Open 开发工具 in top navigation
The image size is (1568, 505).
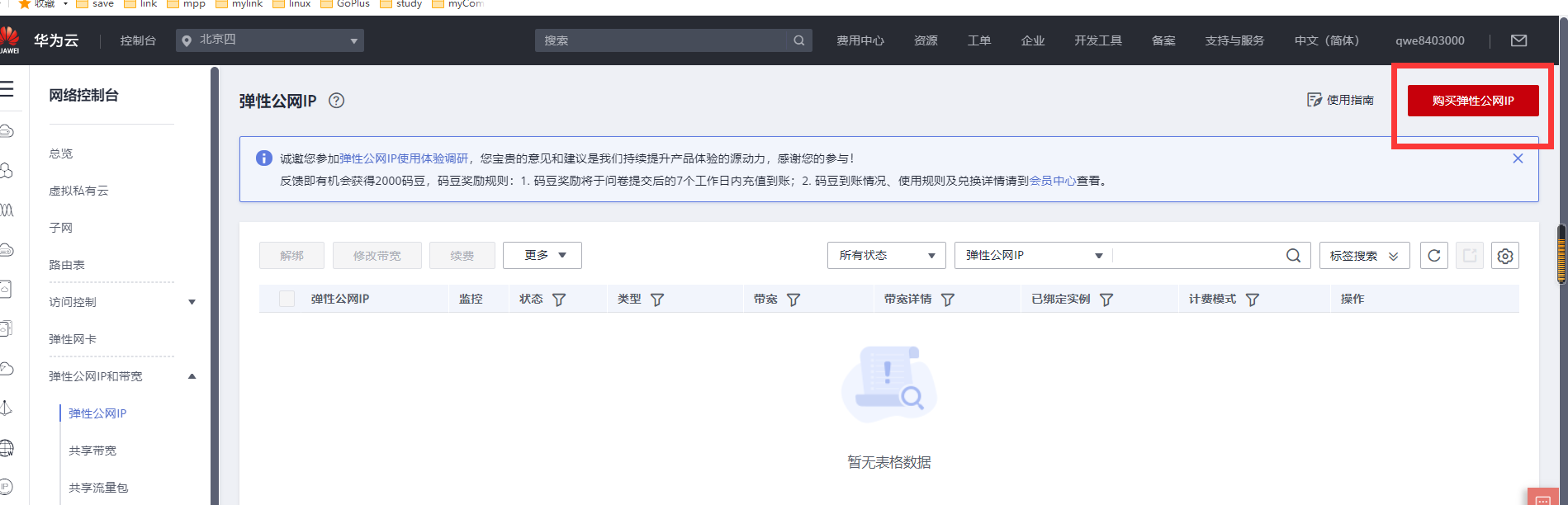click(x=1098, y=40)
